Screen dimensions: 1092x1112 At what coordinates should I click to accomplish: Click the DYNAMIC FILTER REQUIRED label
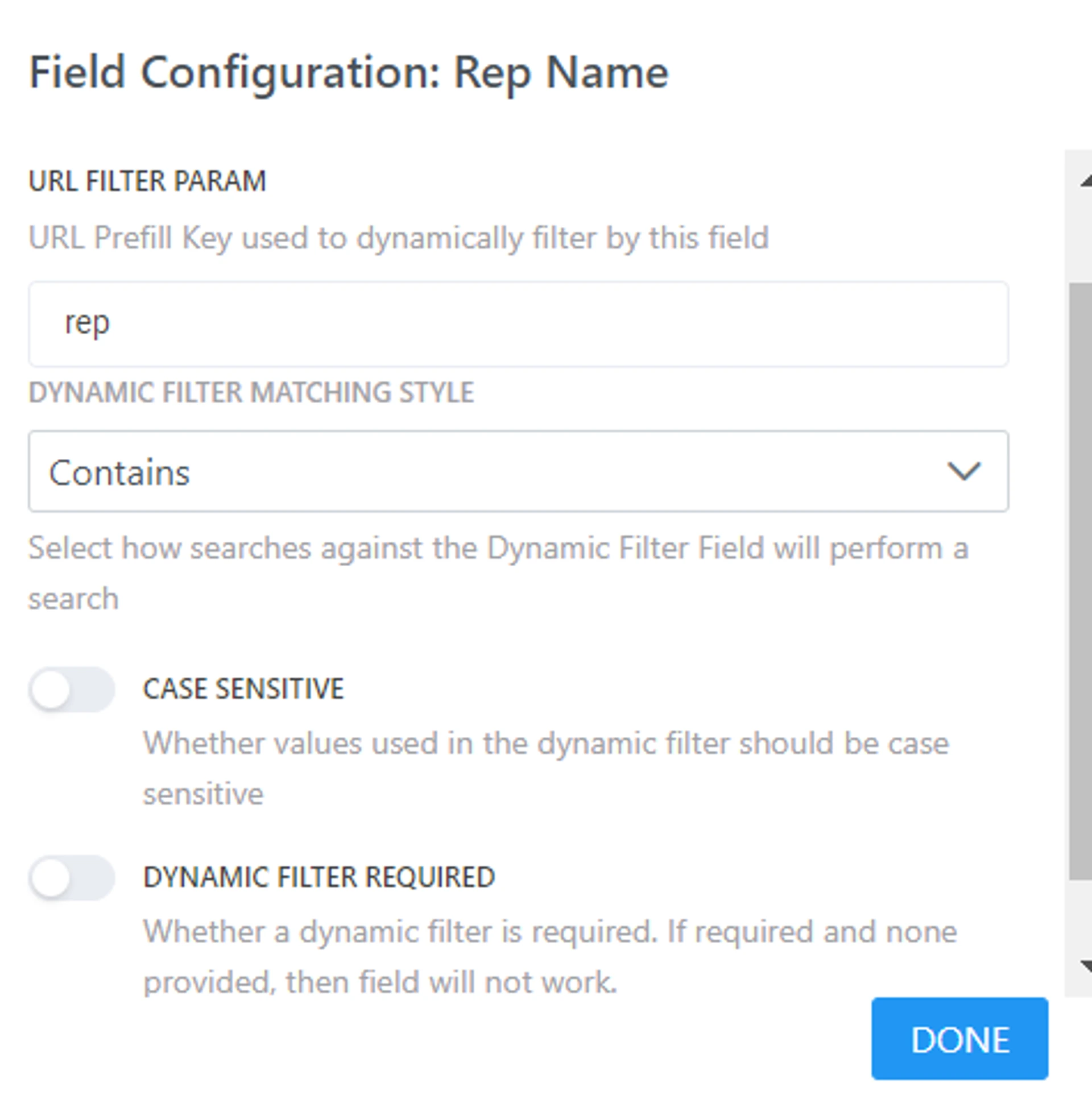tap(319, 877)
